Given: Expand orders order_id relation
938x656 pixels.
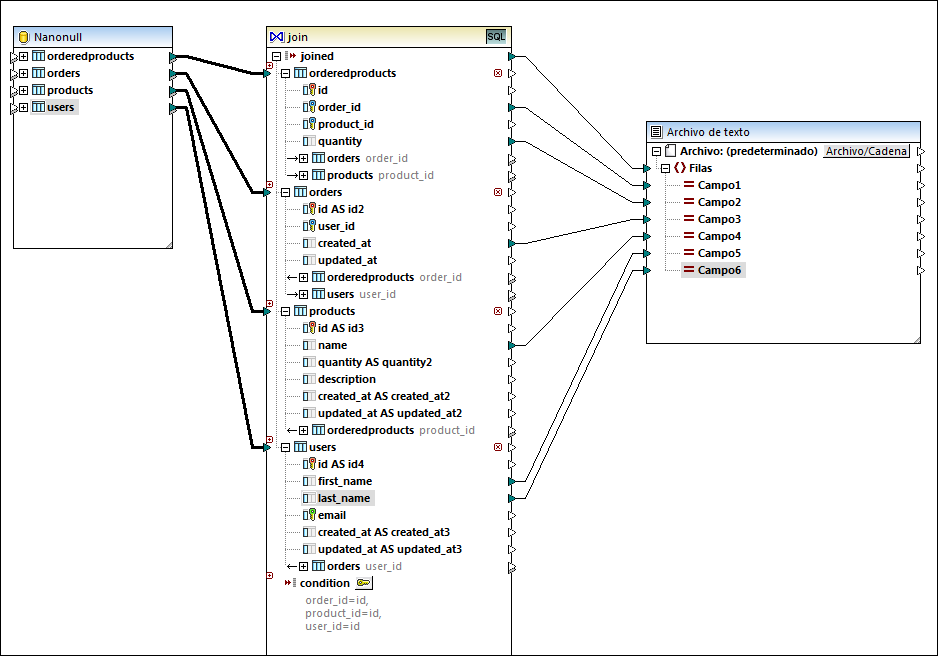Looking at the screenshot, I should [x=304, y=158].
